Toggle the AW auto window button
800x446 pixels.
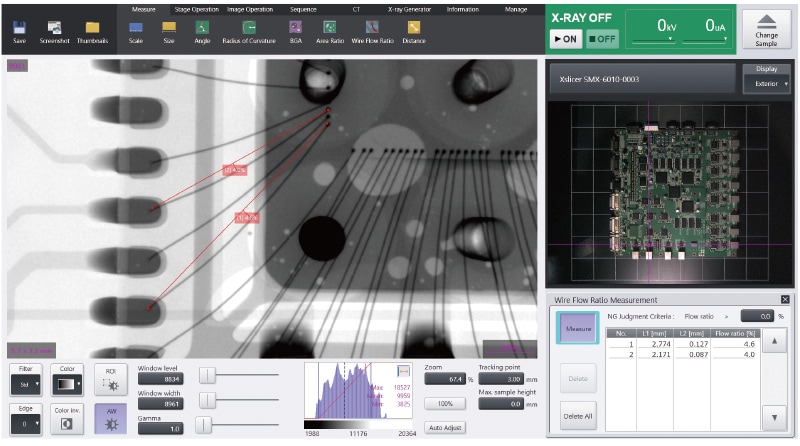click(x=111, y=419)
